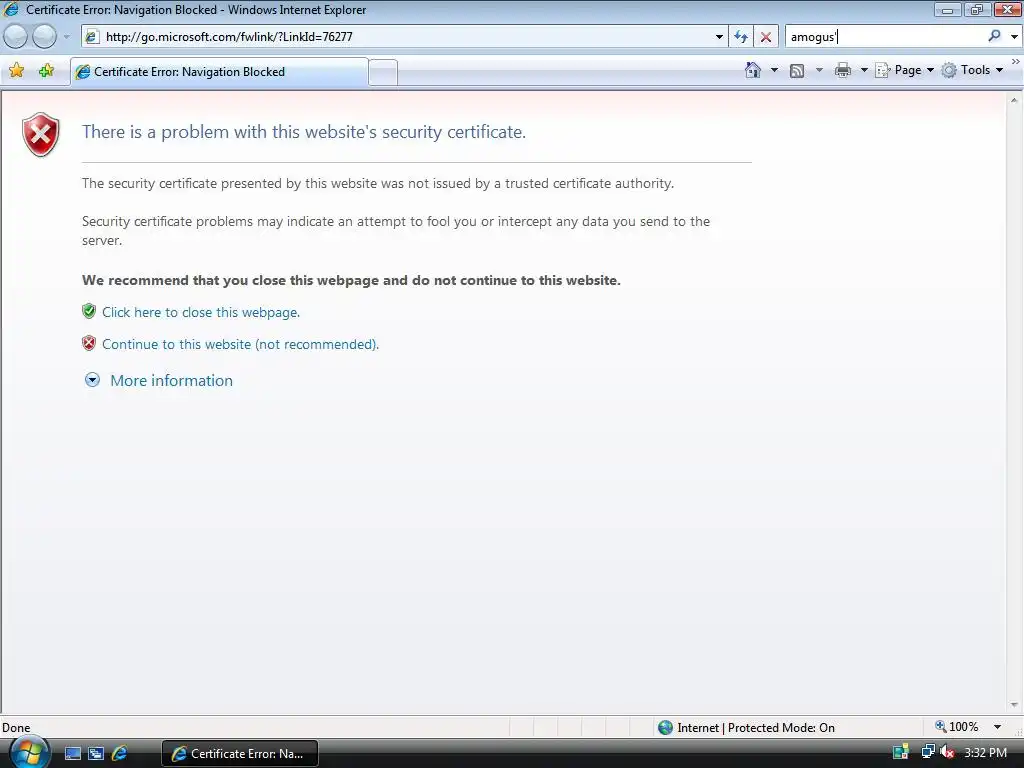Open the Tools menu
Image resolution: width=1024 pixels, height=768 pixels.
tap(972, 70)
